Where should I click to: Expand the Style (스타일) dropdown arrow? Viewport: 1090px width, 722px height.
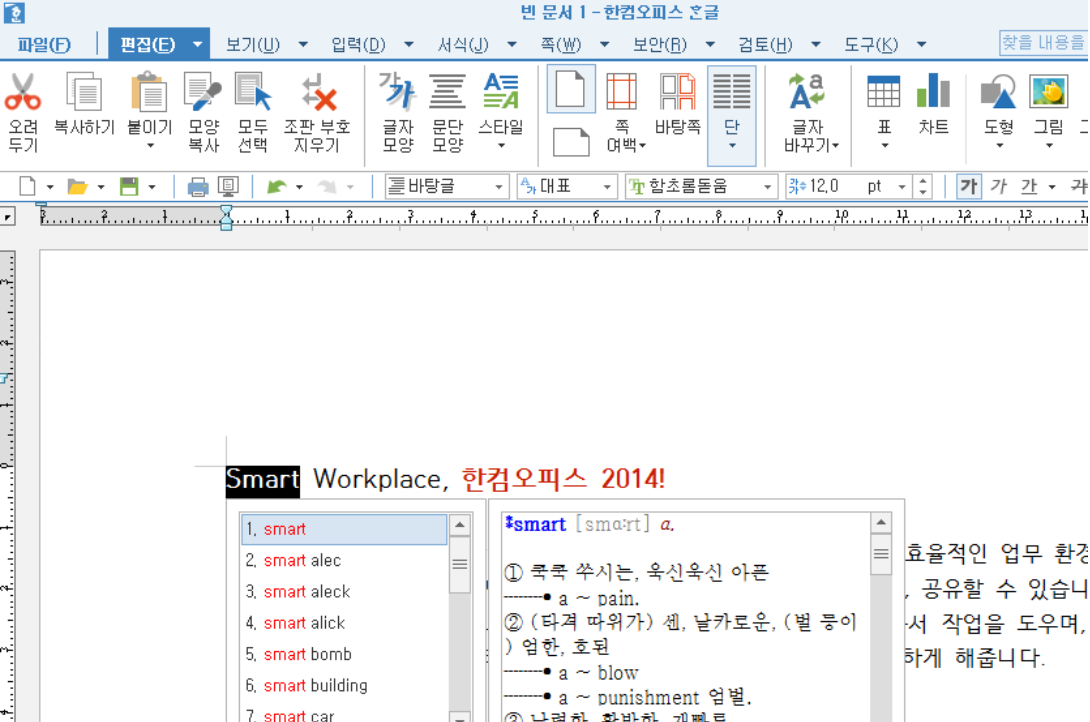coord(501,147)
